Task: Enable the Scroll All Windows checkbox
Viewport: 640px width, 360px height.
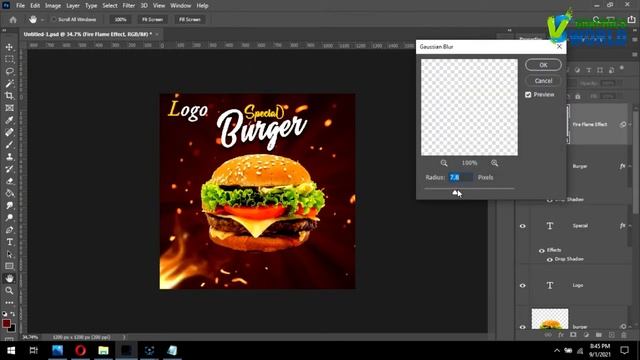Action: click(53, 19)
